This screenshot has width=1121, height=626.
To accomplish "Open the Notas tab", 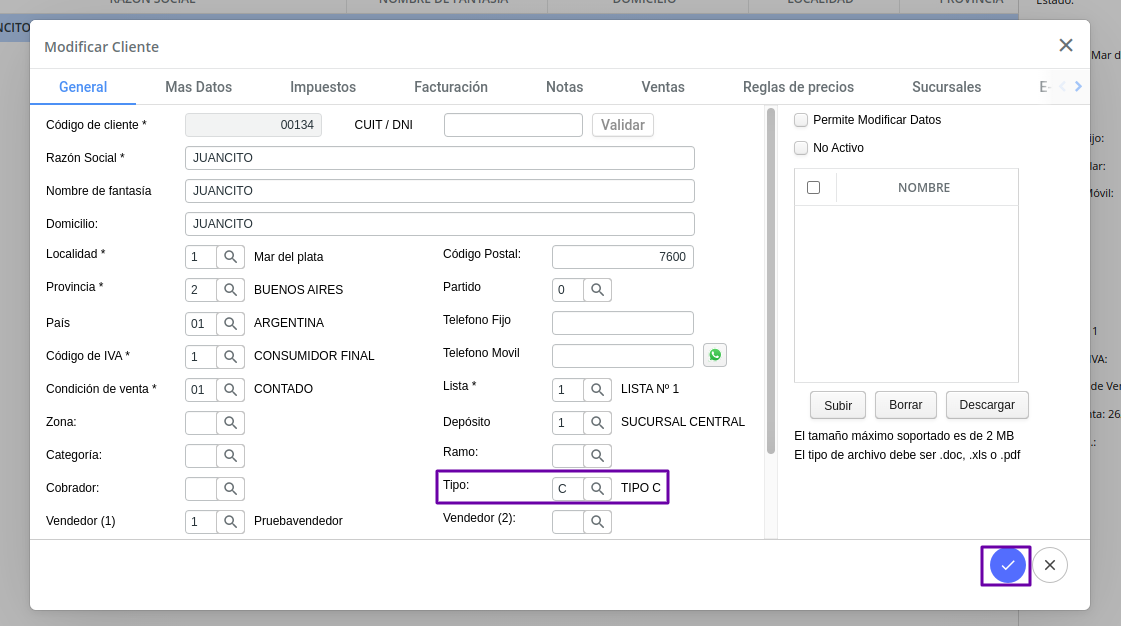I will [x=565, y=86].
